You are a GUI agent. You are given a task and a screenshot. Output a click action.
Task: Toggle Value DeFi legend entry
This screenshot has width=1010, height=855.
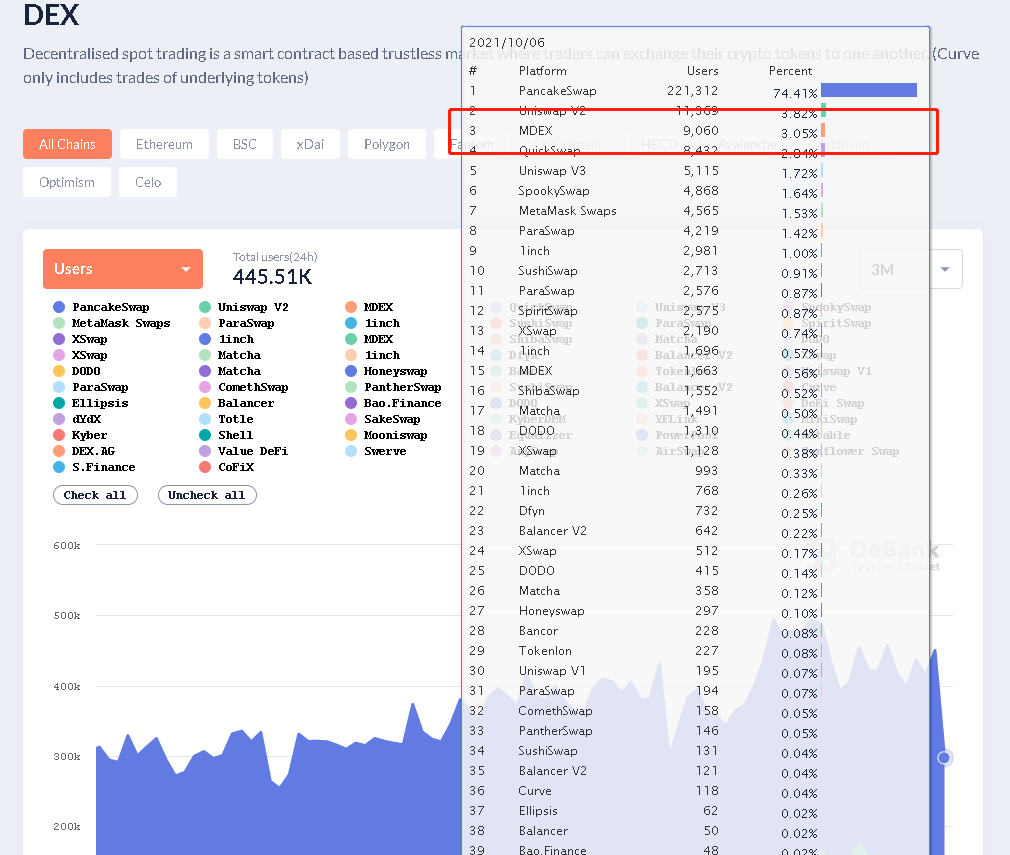point(243,451)
